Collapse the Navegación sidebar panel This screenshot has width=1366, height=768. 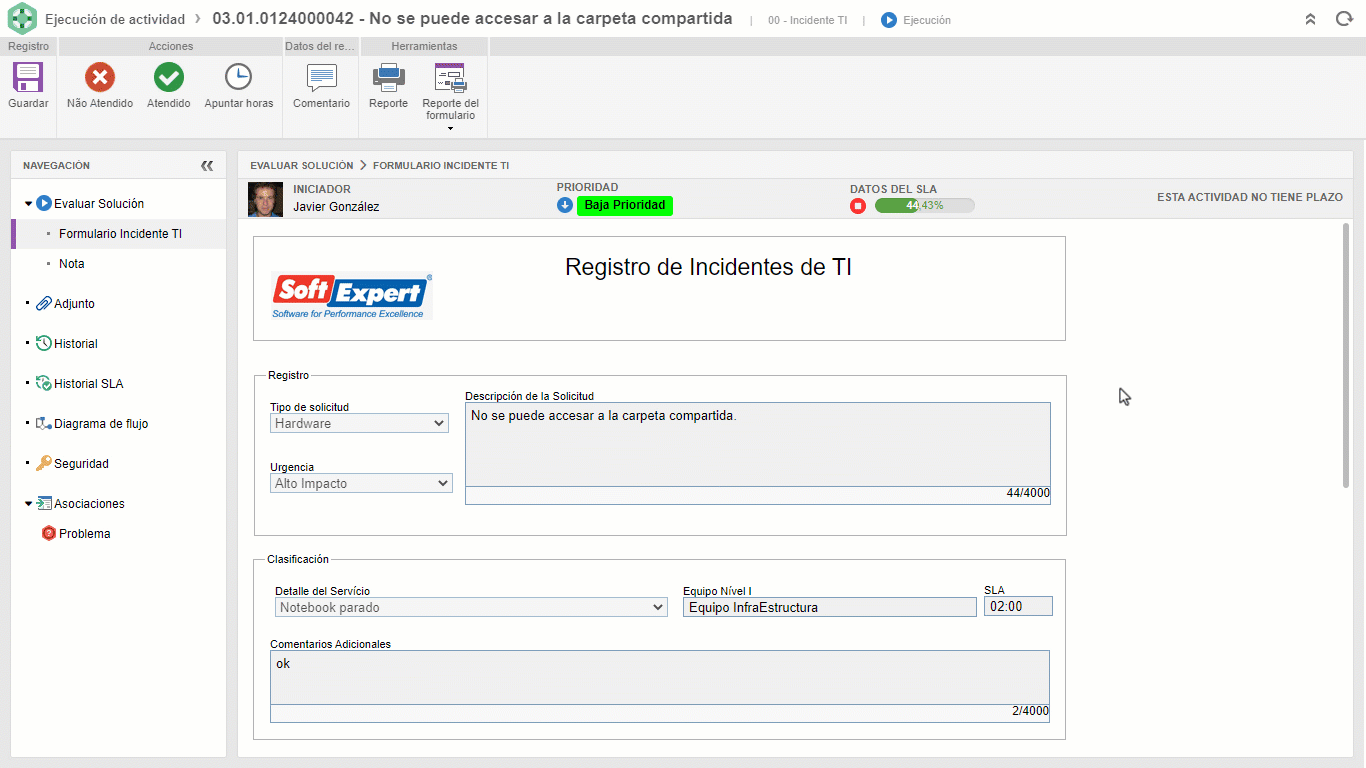pos(207,166)
